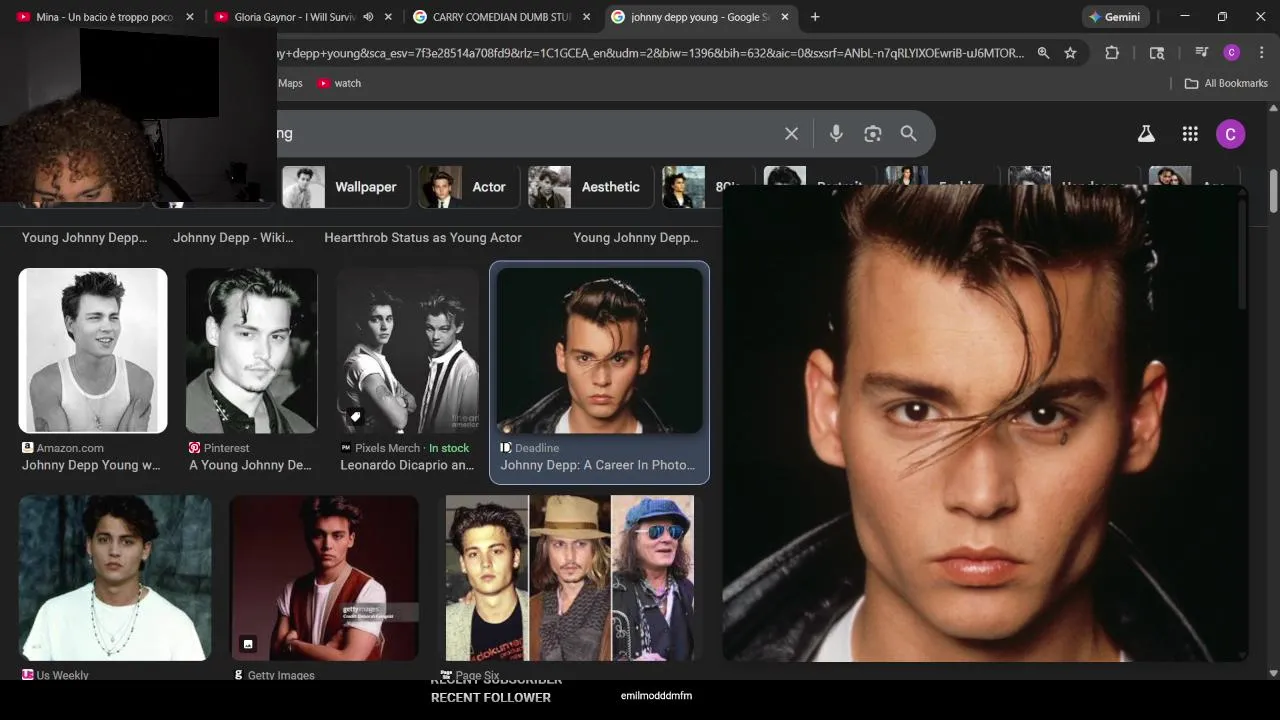The height and width of the screenshot is (720, 1280).
Task: Click the page vertical scrollbar
Action: coord(1273,190)
